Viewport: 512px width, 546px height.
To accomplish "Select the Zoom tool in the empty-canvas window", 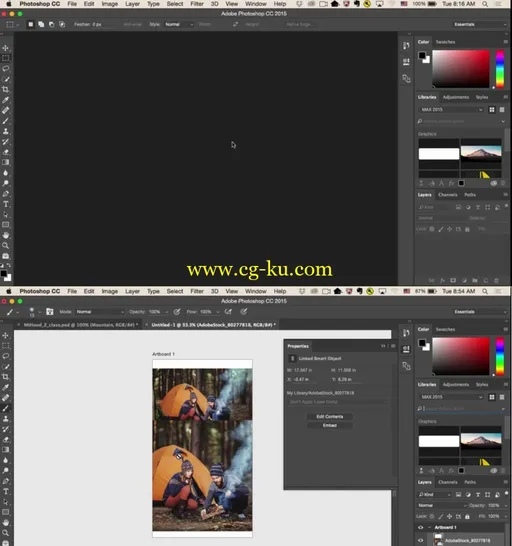I will pos(6,246).
